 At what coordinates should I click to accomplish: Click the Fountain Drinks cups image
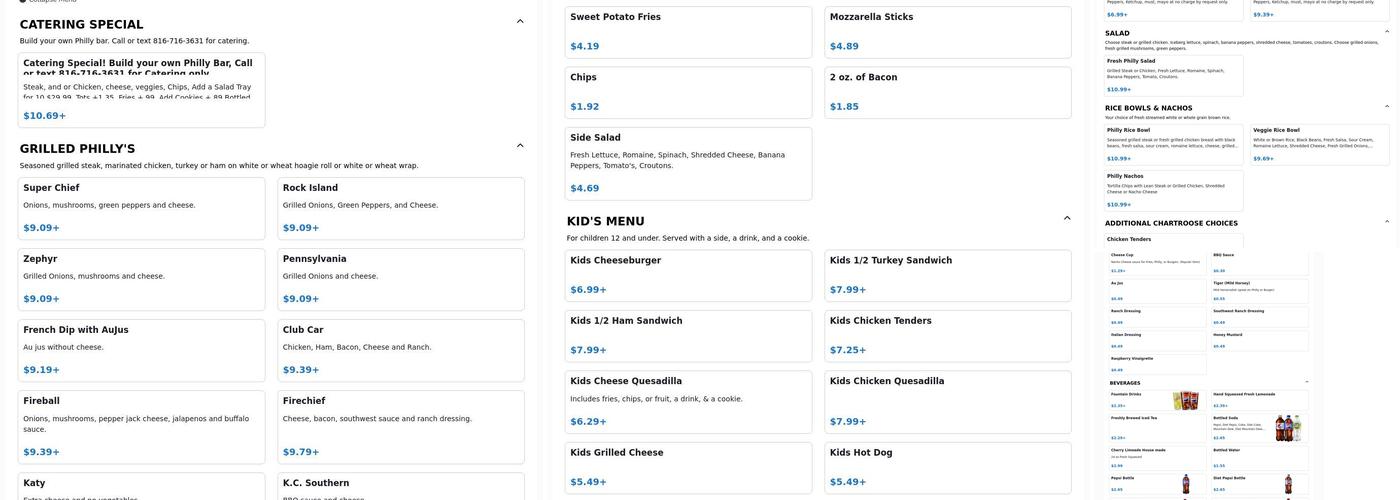coord(1186,401)
